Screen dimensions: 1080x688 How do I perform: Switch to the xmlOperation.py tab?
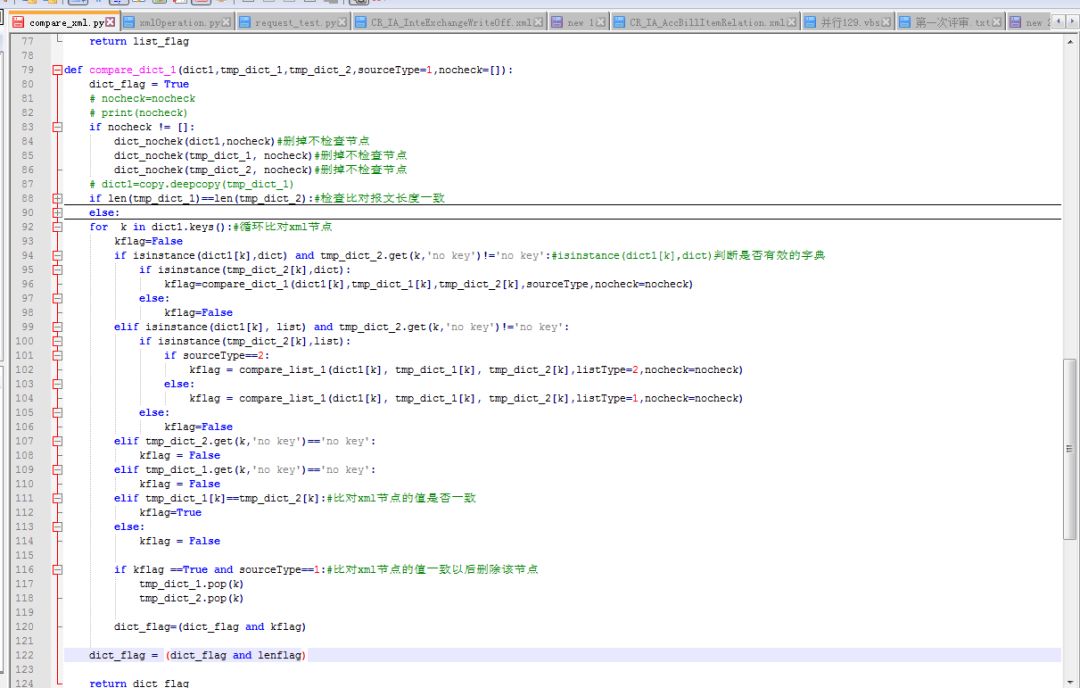(178, 22)
